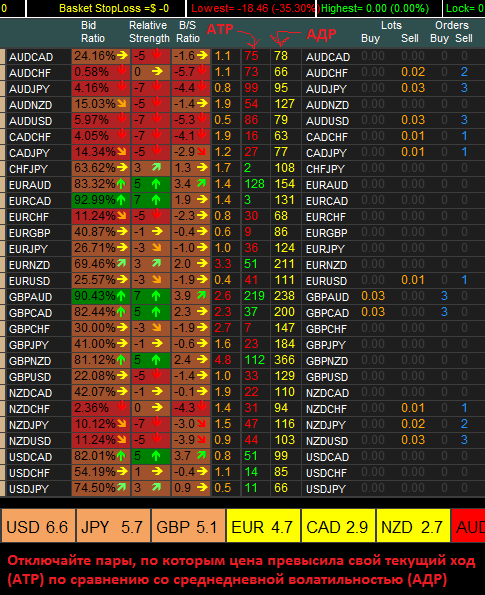Click yellow right arrow in GBPJPY Relative Strength cell
The height and width of the screenshot is (595, 485).
click(157, 344)
